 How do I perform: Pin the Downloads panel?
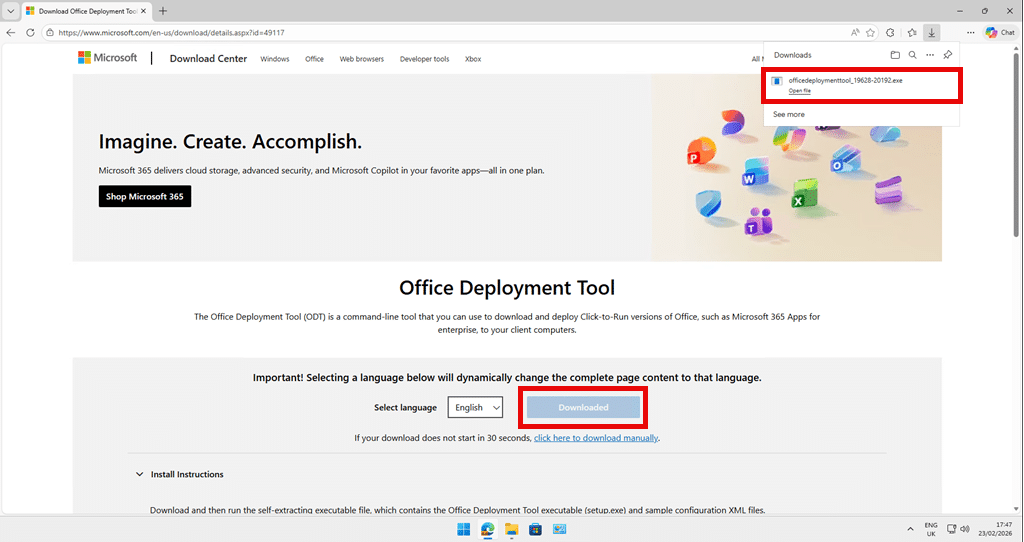pyautogui.click(x=947, y=55)
